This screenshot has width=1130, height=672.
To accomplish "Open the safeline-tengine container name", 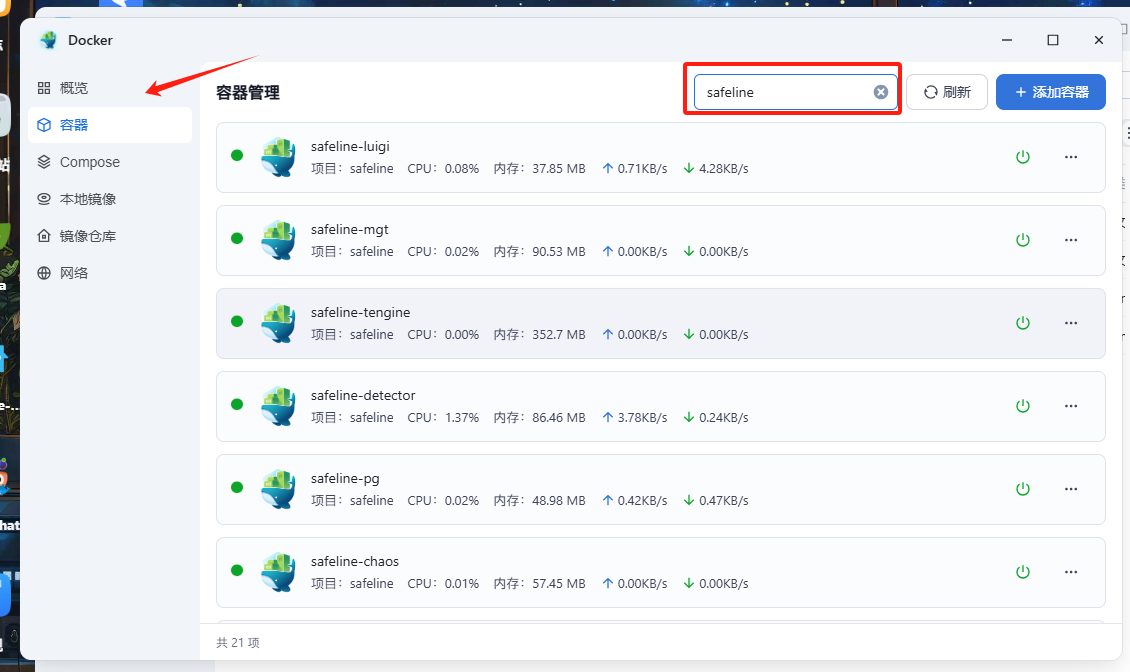I will (360, 312).
